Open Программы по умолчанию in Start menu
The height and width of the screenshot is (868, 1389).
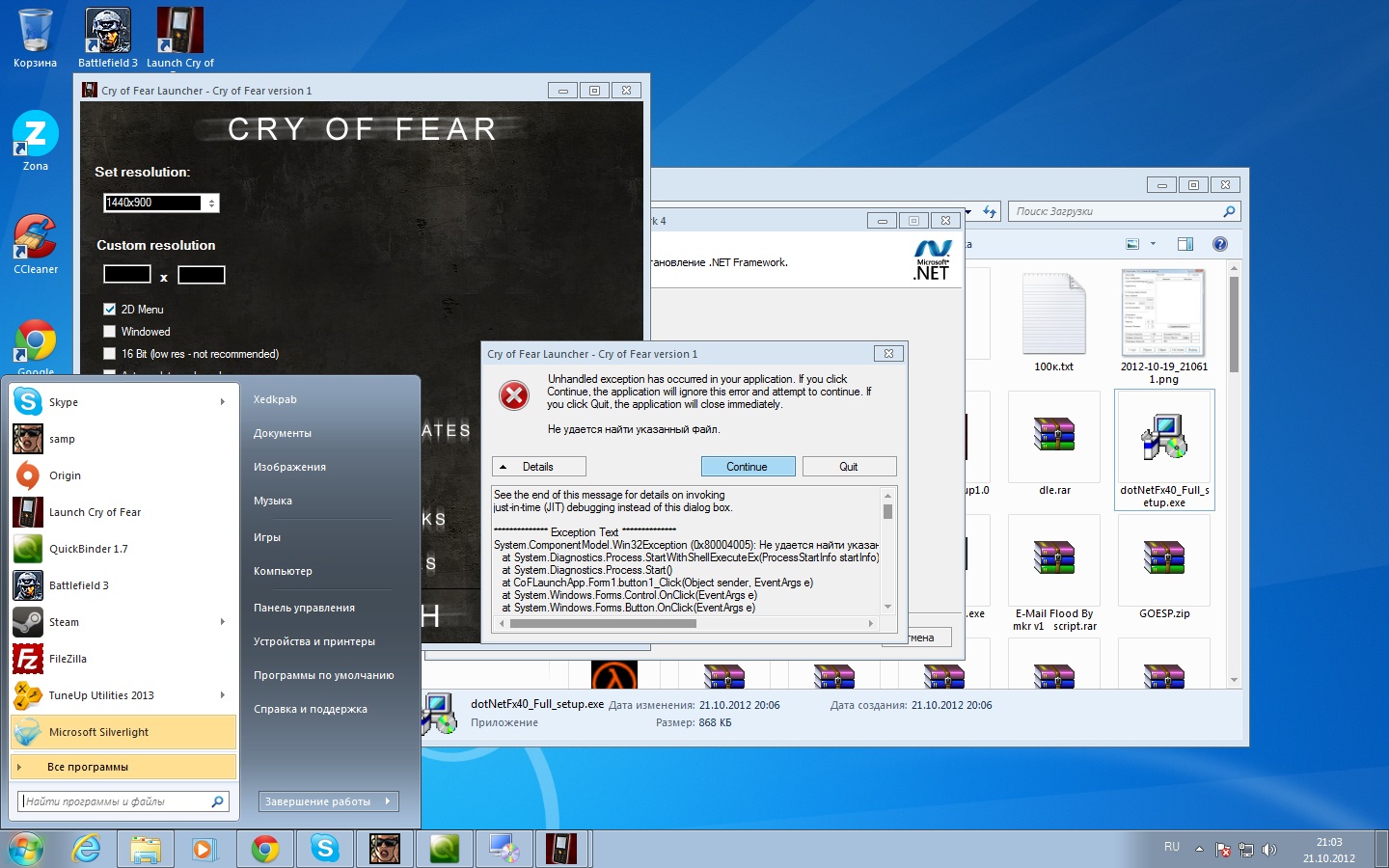point(324,675)
